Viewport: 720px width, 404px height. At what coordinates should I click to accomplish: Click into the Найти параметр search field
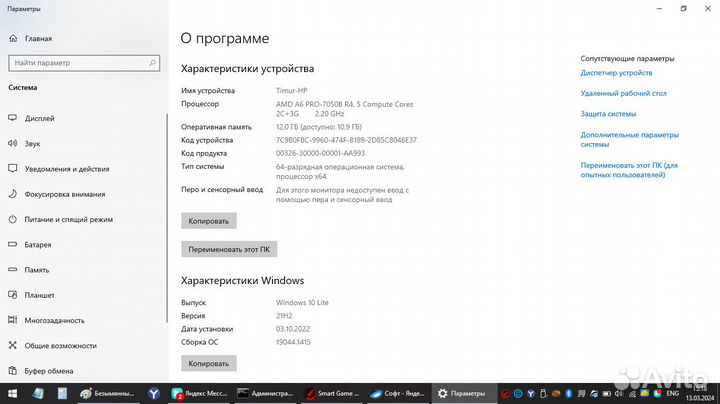point(84,63)
